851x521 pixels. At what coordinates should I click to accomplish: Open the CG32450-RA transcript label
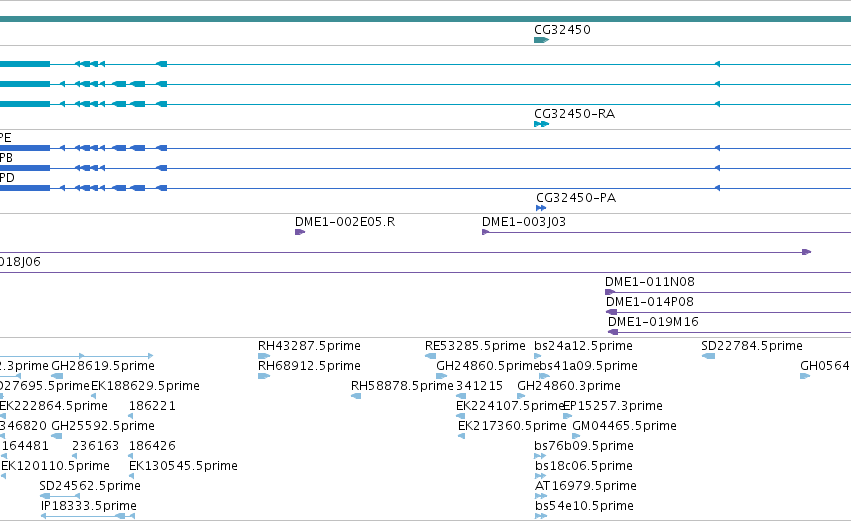click(x=575, y=113)
